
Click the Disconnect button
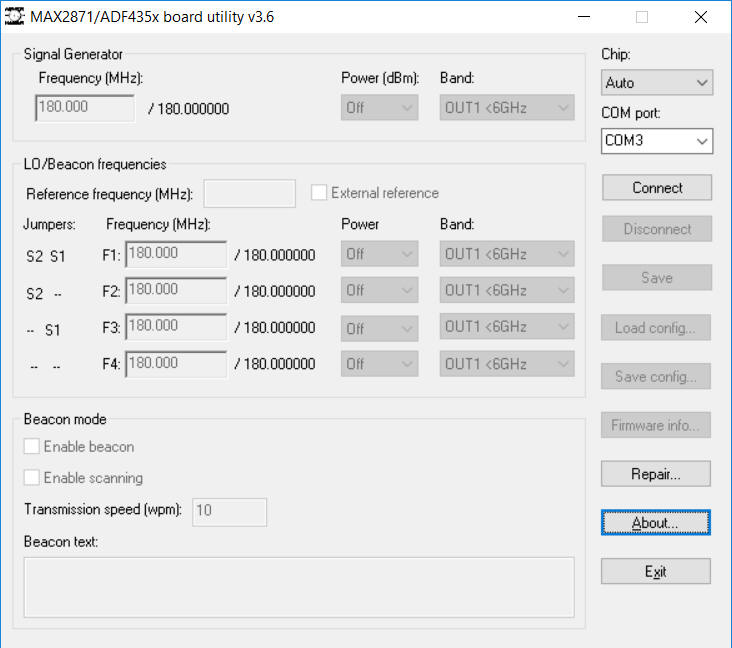[x=657, y=229]
